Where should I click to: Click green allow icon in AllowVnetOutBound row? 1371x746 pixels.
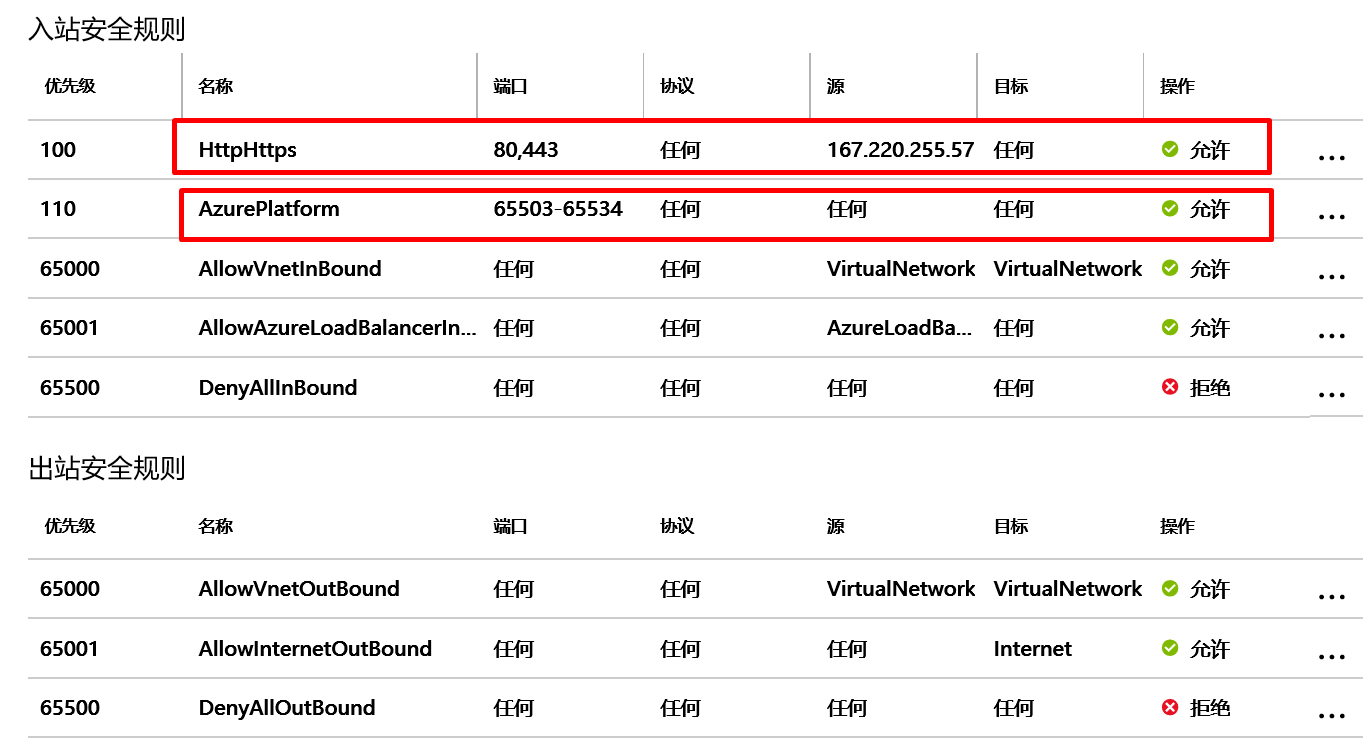(x=1169, y=589)
